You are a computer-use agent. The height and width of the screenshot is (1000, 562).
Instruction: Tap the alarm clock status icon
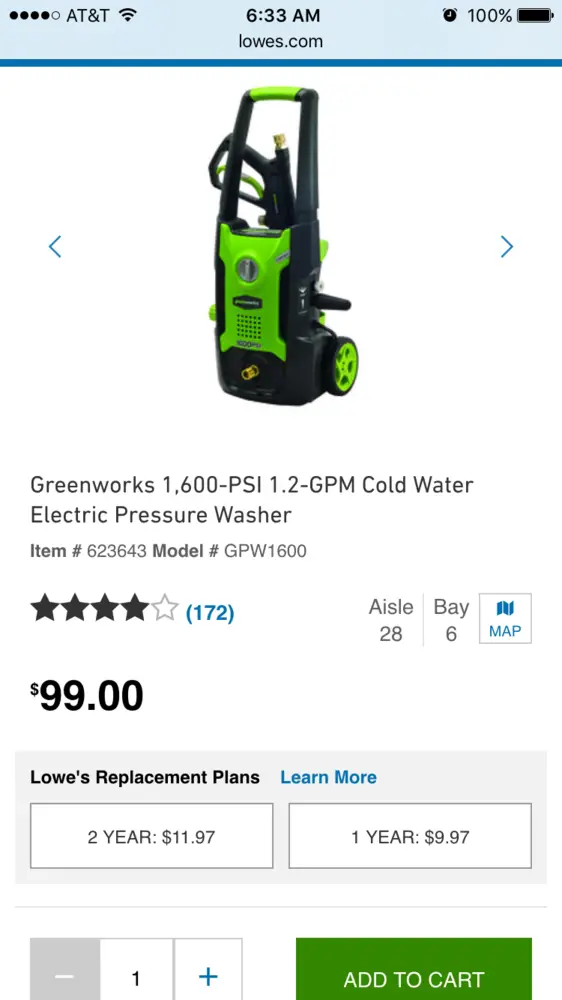(x=450, y=15)
